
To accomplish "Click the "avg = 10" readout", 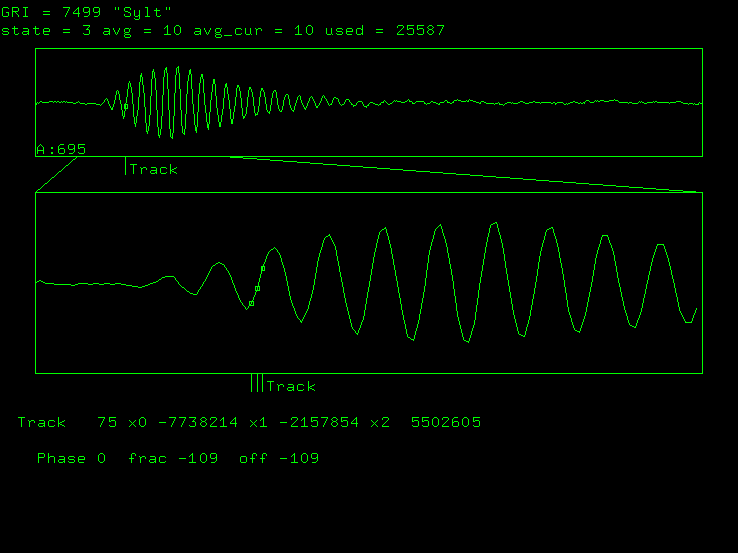I will click(142, 31).
